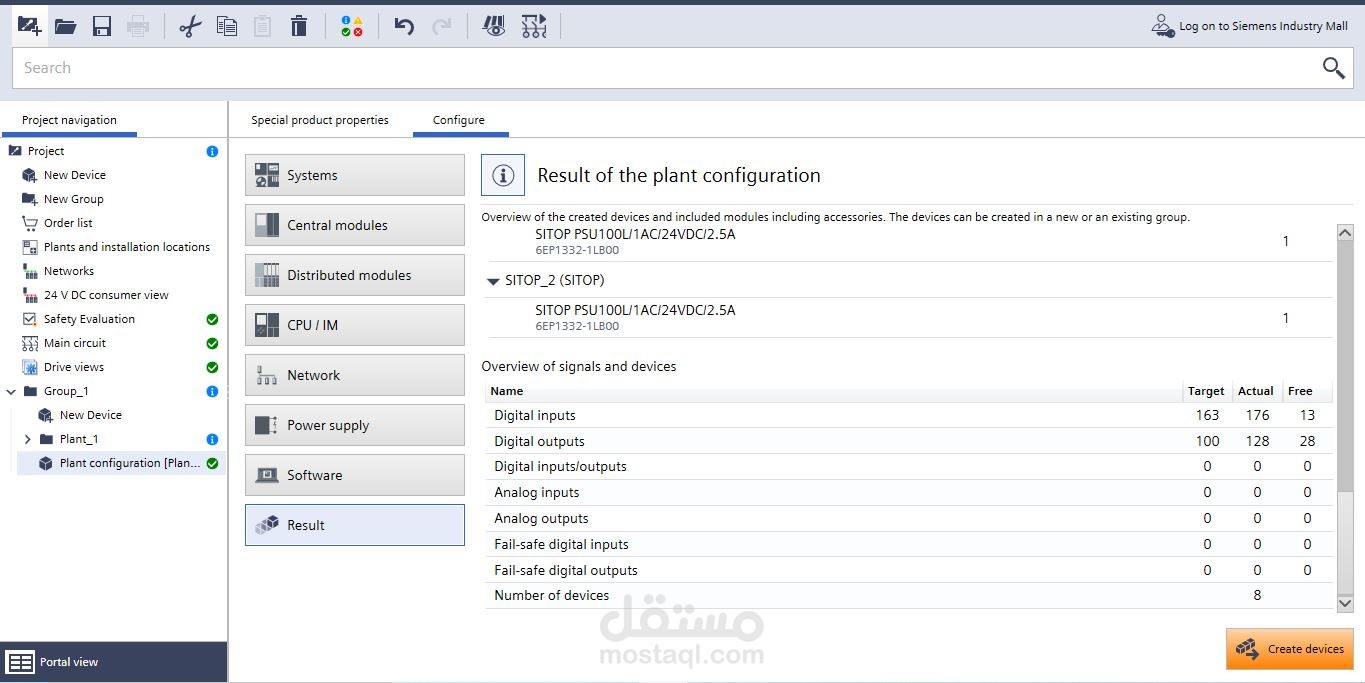Click the Plant_1 info icon

pyautogui.click(x=212, y=439)
